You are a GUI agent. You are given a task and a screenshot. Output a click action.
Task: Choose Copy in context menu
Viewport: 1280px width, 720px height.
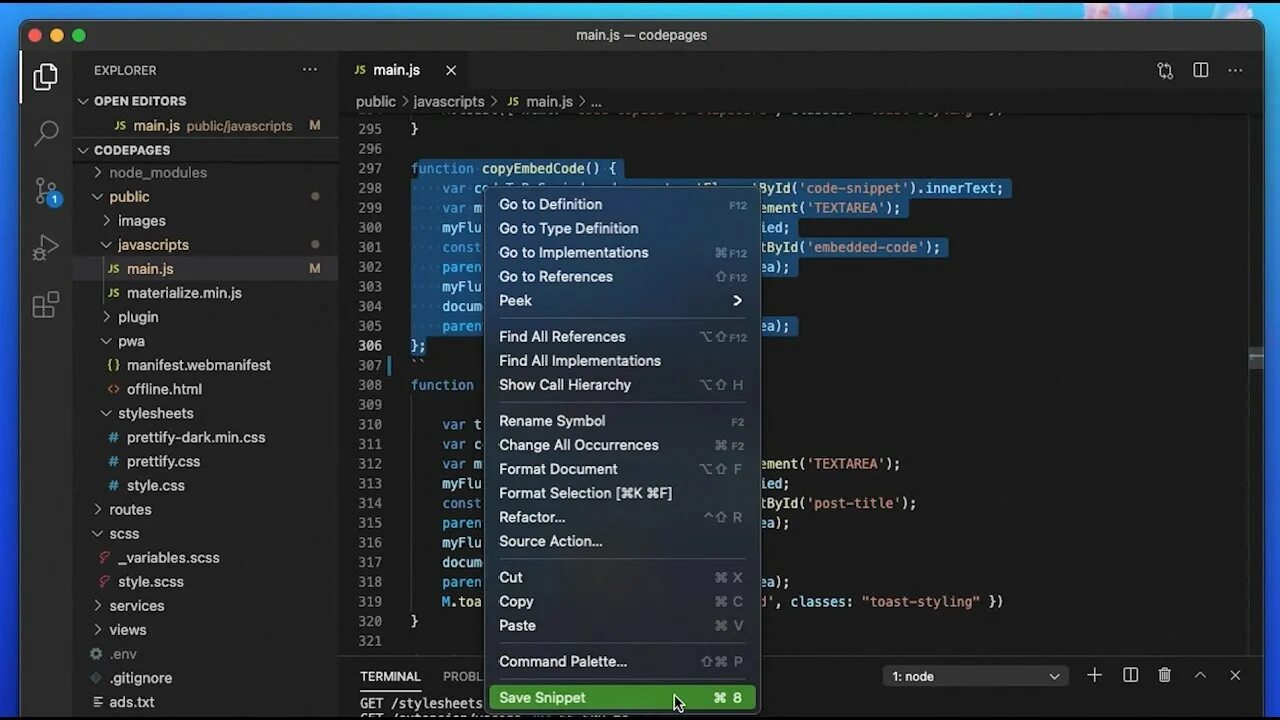coord(622,601)
